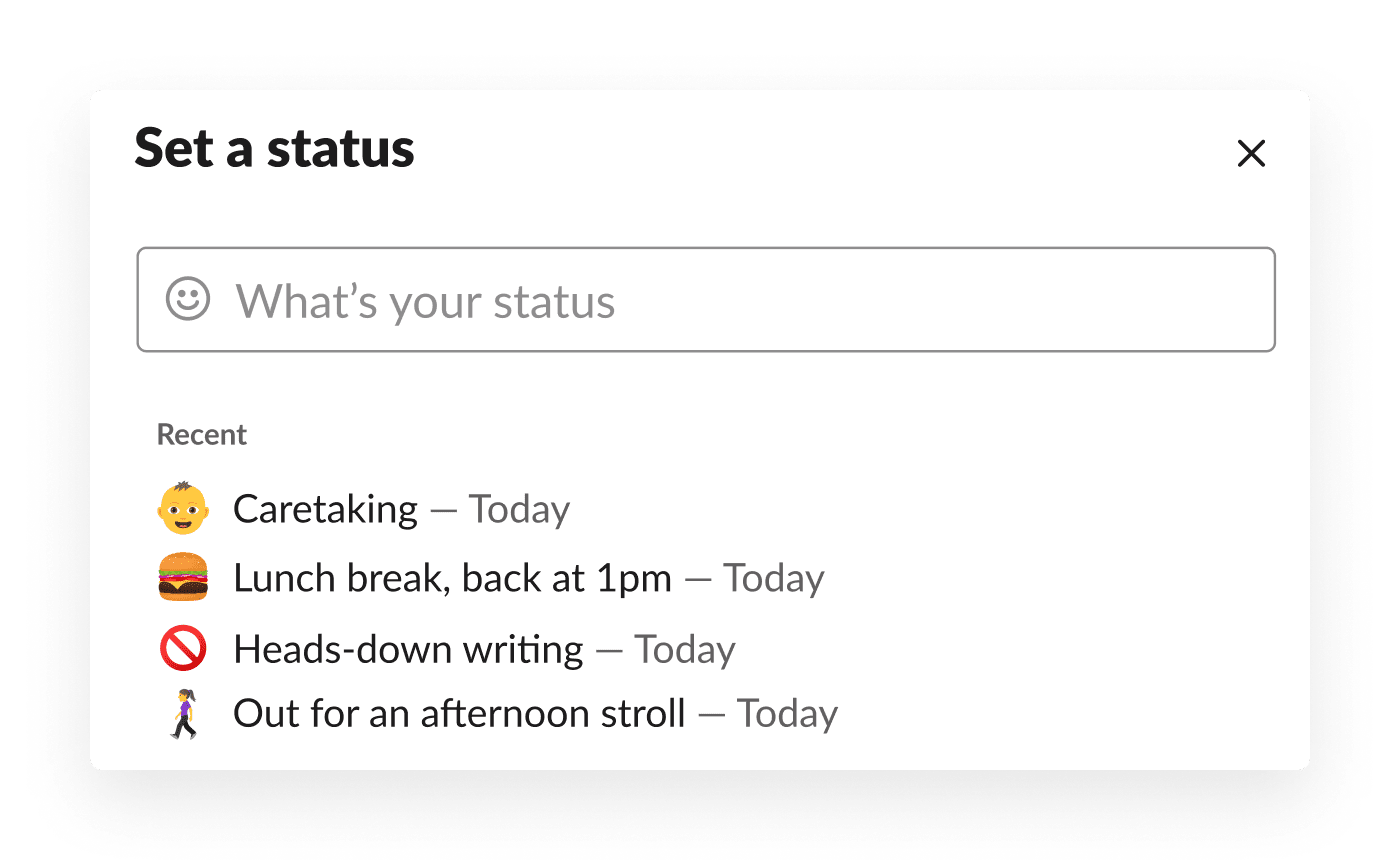Click the word Caretaking in the list

click(x=325, y=509)
